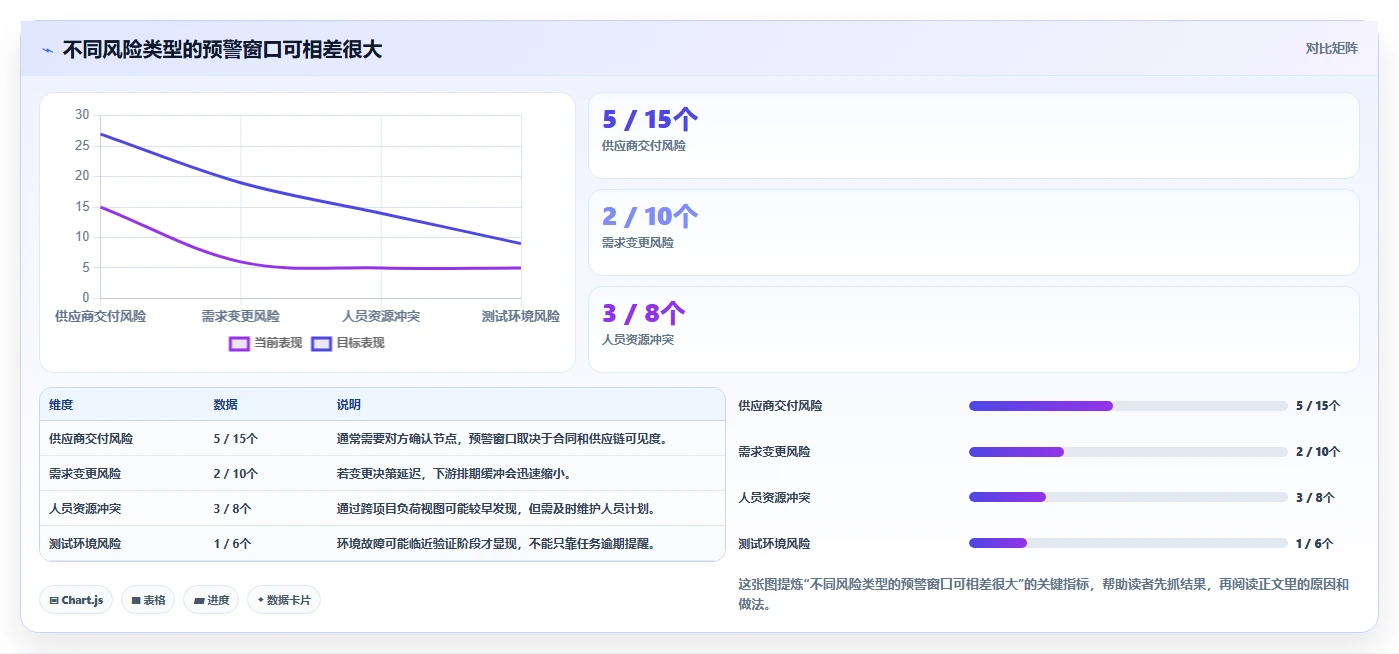The height and width of the screenshot is (654, 1399).
Task: Select the 3 / 8个 data card
Action: (x=973, y=329)
